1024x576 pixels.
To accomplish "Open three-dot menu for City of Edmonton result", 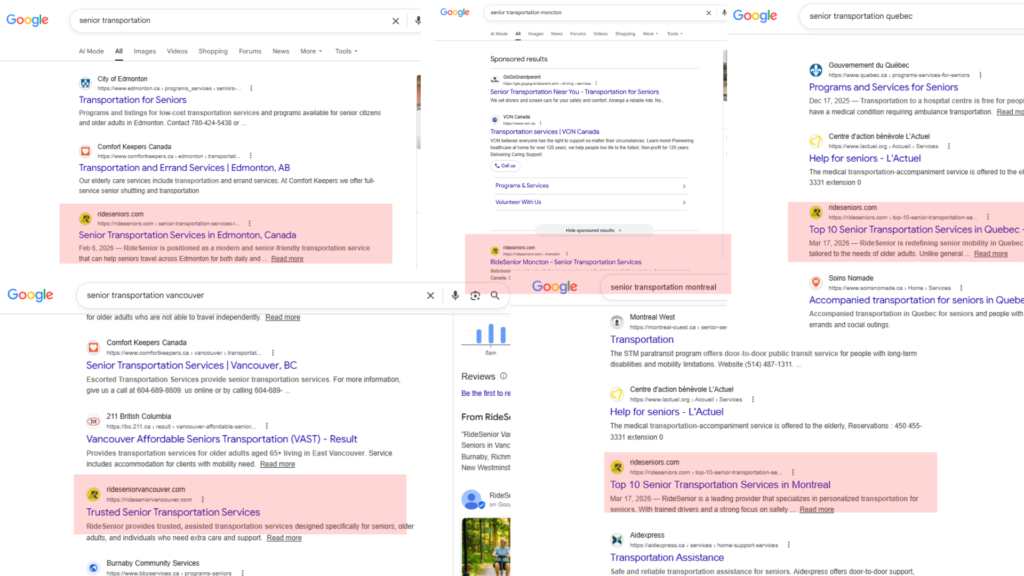I will pyautogui.click(x=251, y=88).
